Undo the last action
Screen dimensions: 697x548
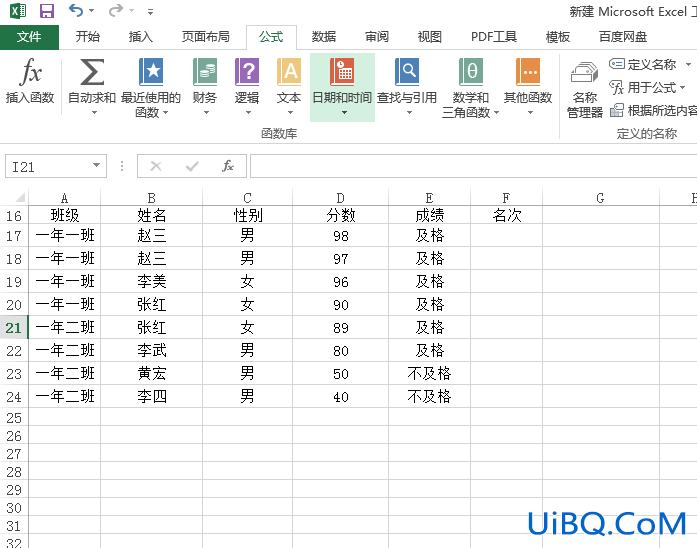pyautogui.click(x=76, y=10)
